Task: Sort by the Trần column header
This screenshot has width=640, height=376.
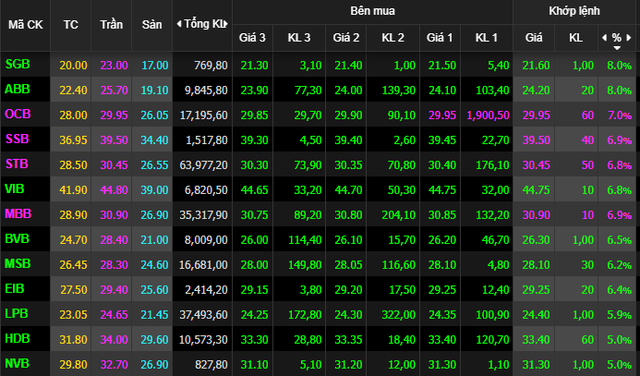Action: [x=111, y=24]
